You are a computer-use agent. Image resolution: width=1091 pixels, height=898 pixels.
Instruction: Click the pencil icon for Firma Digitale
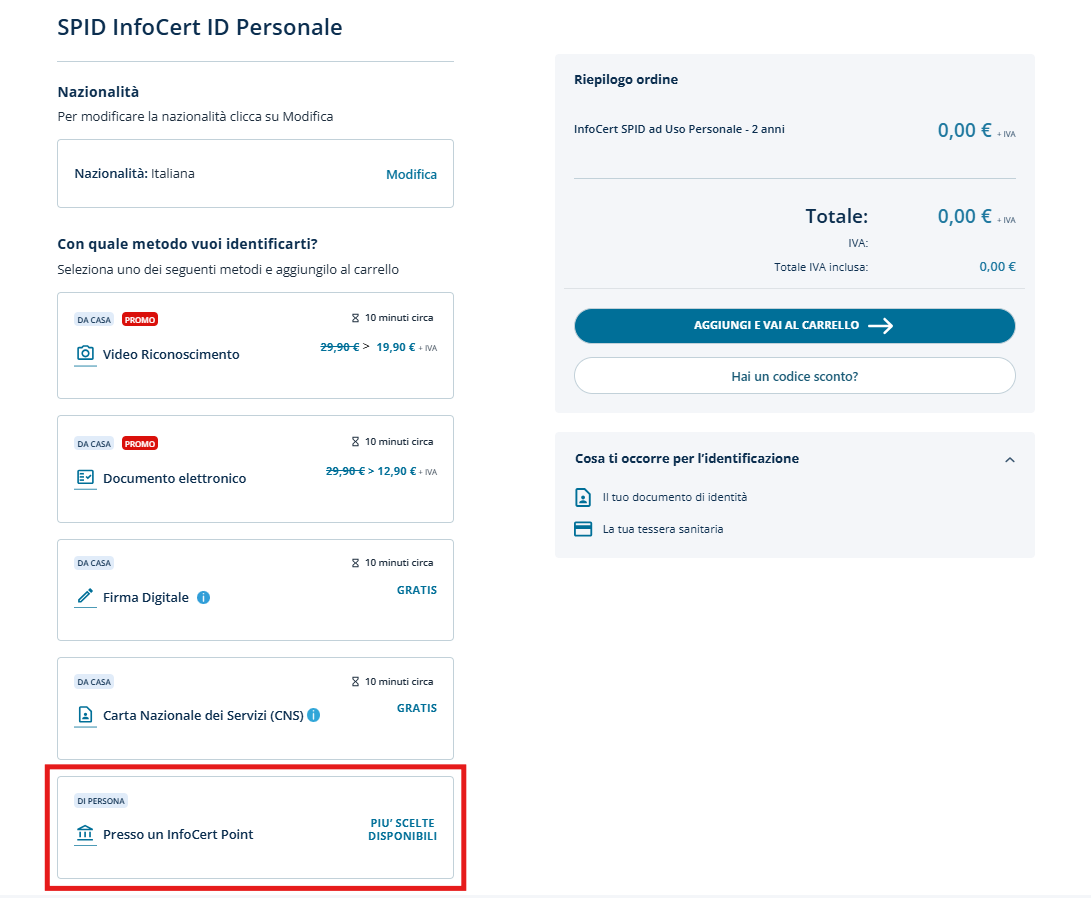click(85, 596)
